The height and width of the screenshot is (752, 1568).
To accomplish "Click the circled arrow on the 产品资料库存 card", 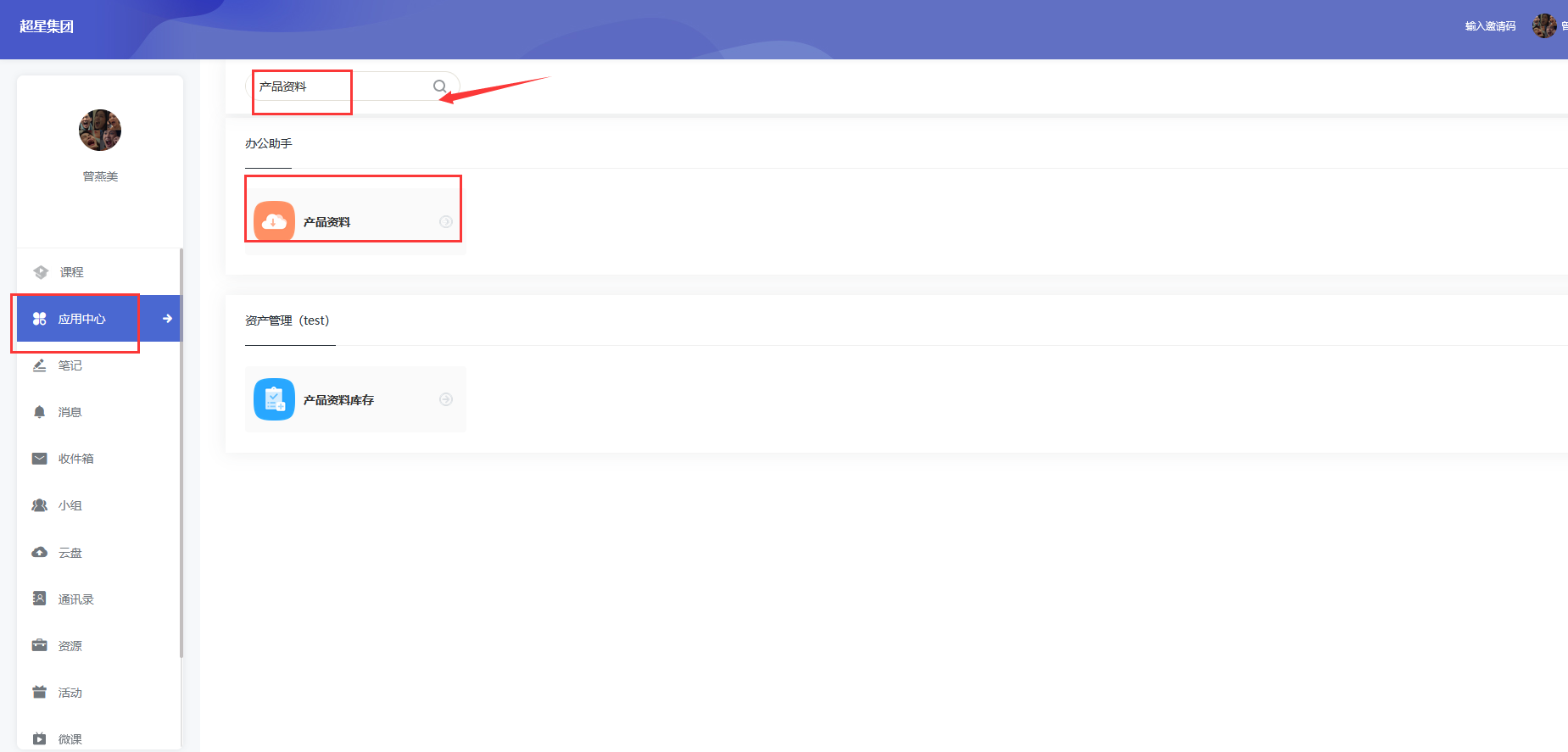I will [446, 399].
